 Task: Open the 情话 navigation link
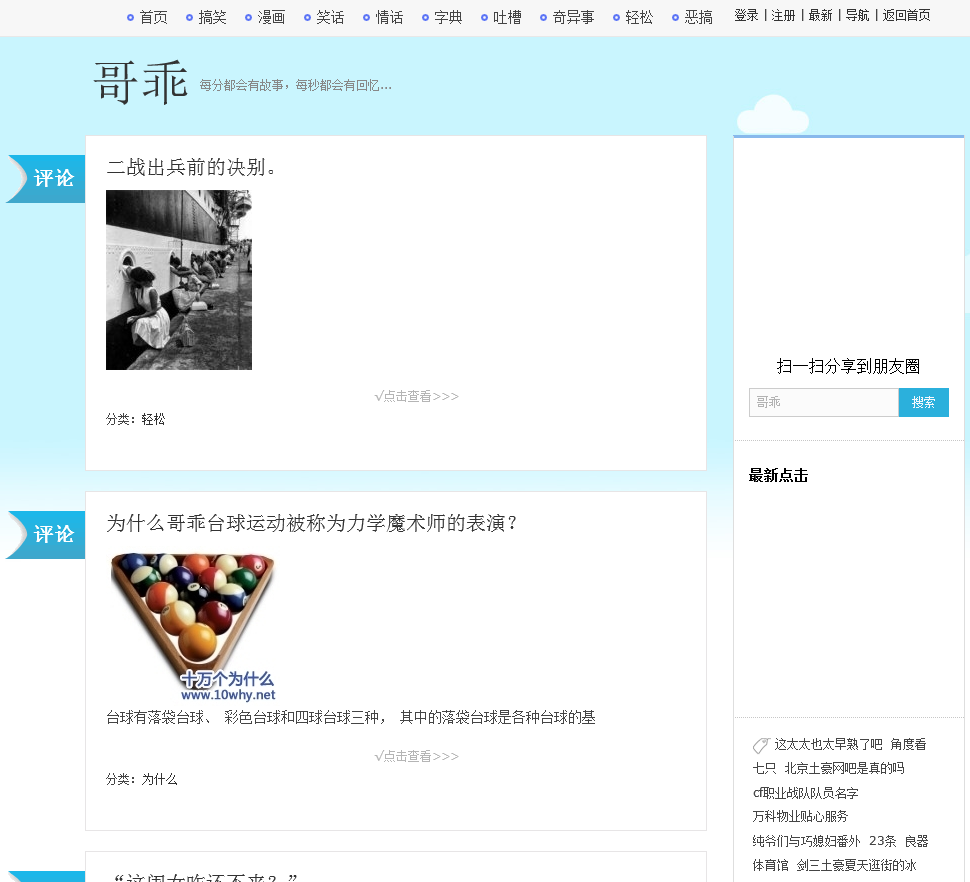[x=389, y=17]
